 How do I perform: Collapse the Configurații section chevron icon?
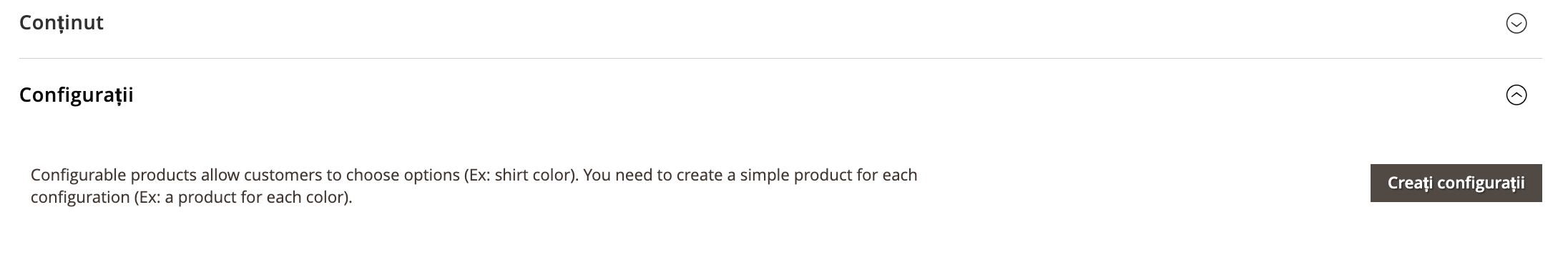(x=1516, y=95)
